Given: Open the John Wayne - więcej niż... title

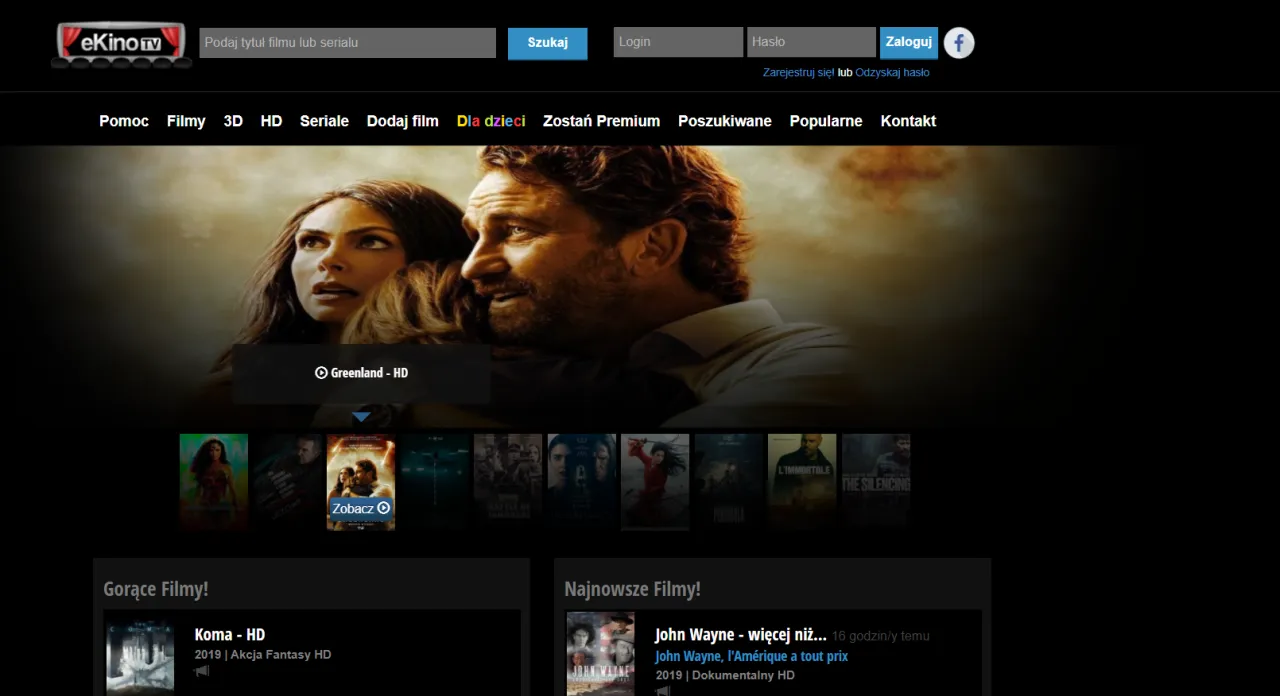Looking at the screenshot, I should [741, 634].
